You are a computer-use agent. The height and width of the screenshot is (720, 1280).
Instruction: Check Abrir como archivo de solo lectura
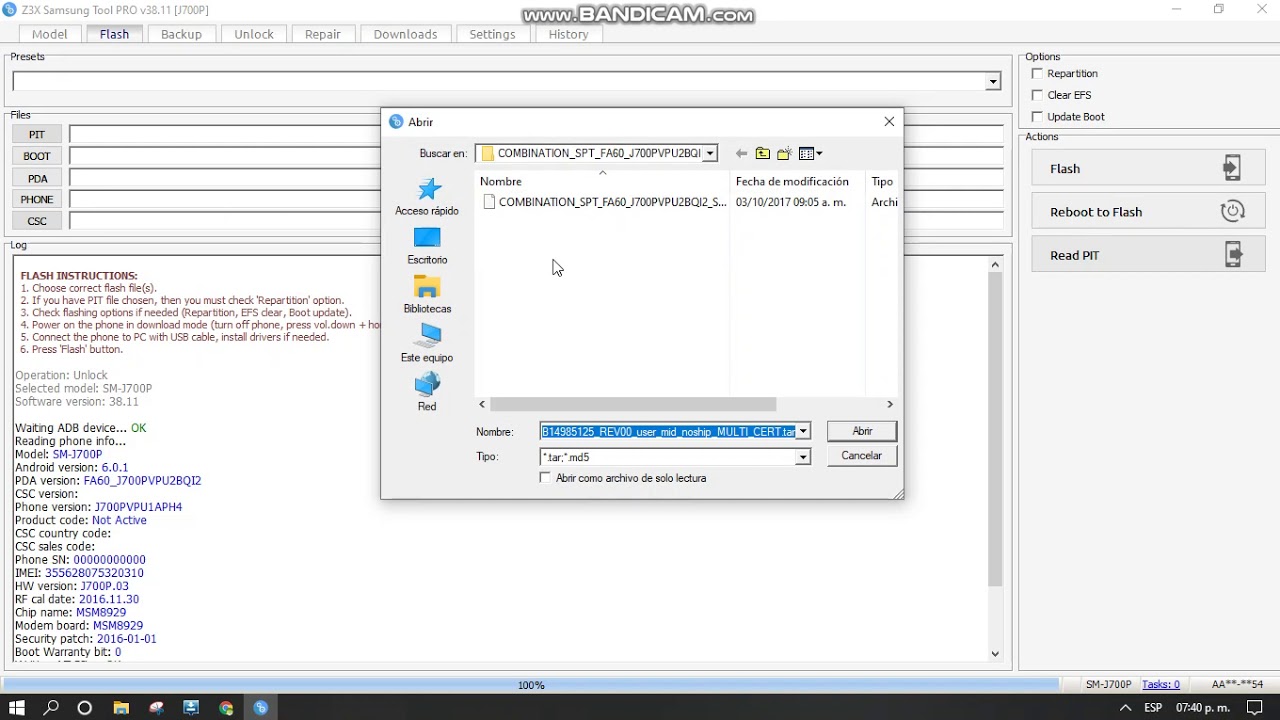545,478
